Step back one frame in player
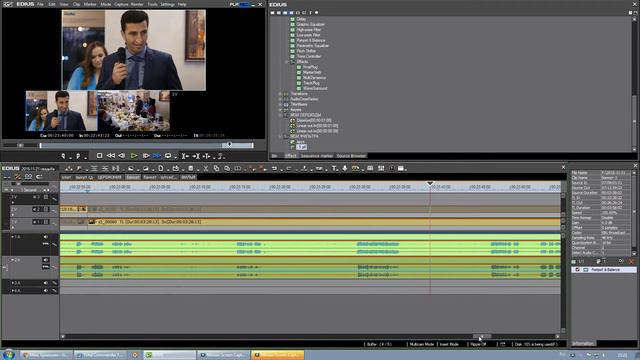 tap(122, 156)
